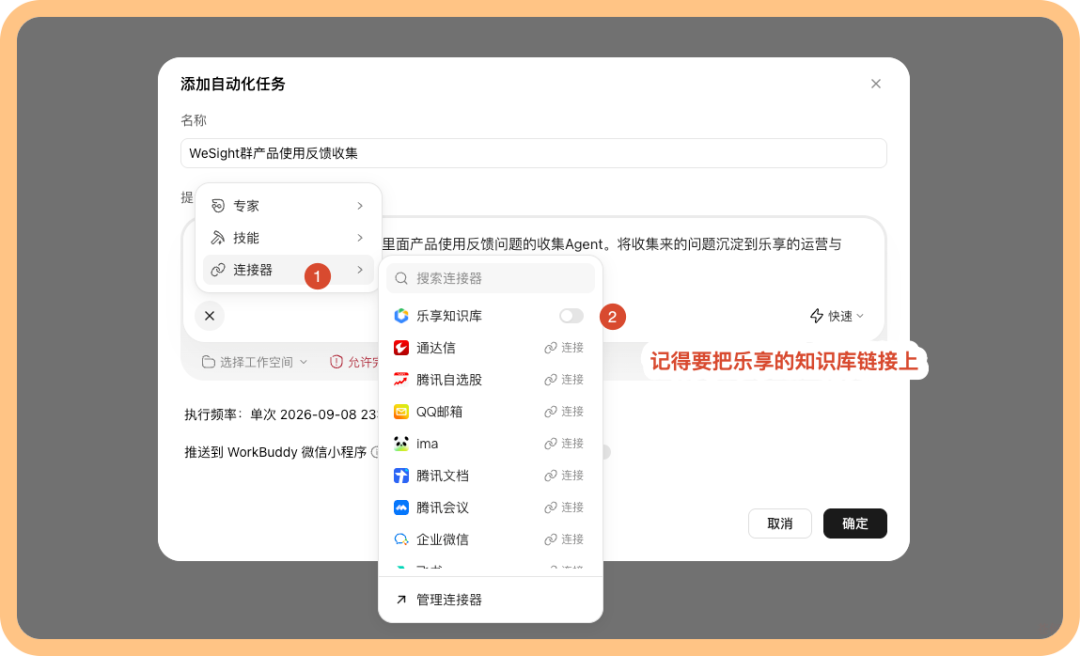Viewport: 1080px width, 656px height.
Task: Expand the 专家 submenu chevron
Action: (x=360, y=205)
